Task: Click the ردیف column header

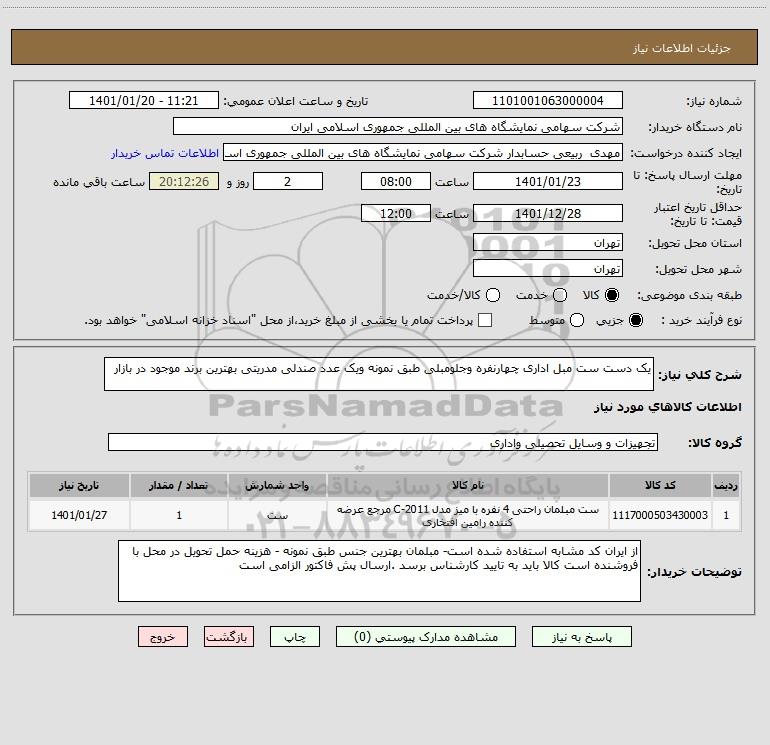Action: coord(726,485)
